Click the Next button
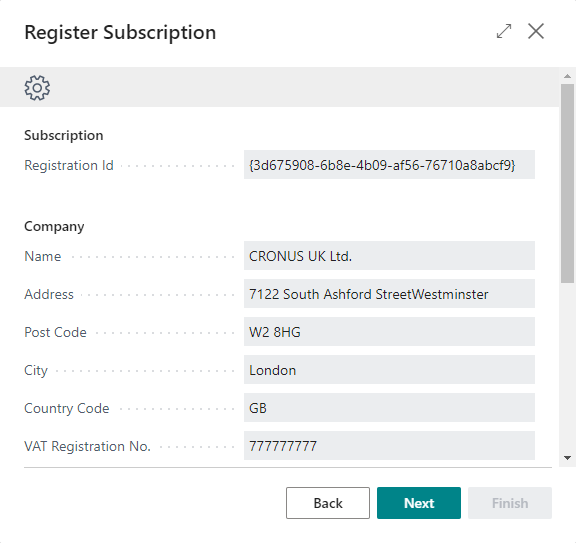576x543 pixels. pyautogui.click(x=419, y=503)
